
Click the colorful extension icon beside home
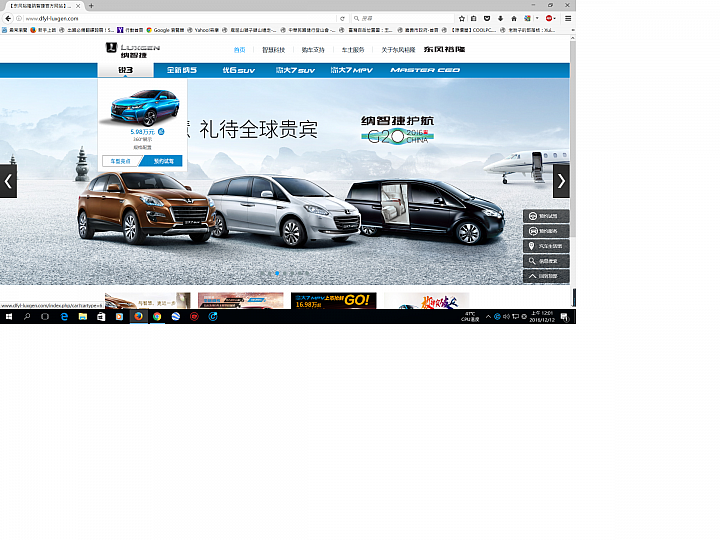(528, 18)
